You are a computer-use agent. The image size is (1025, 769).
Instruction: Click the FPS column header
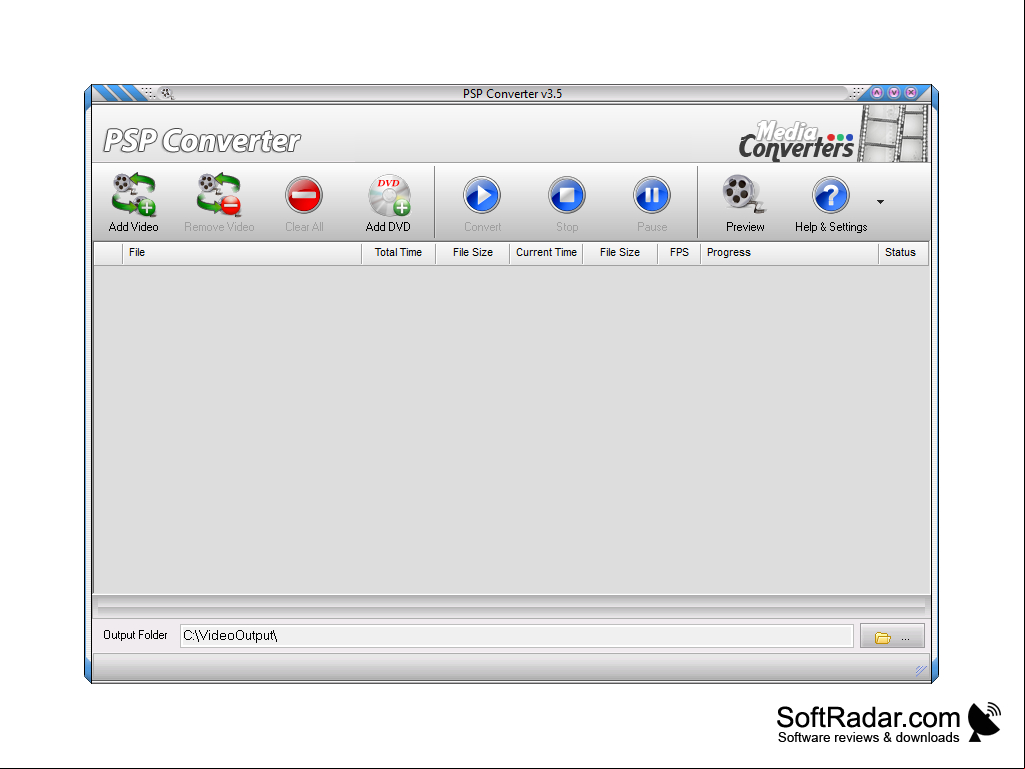click(679, 252)
